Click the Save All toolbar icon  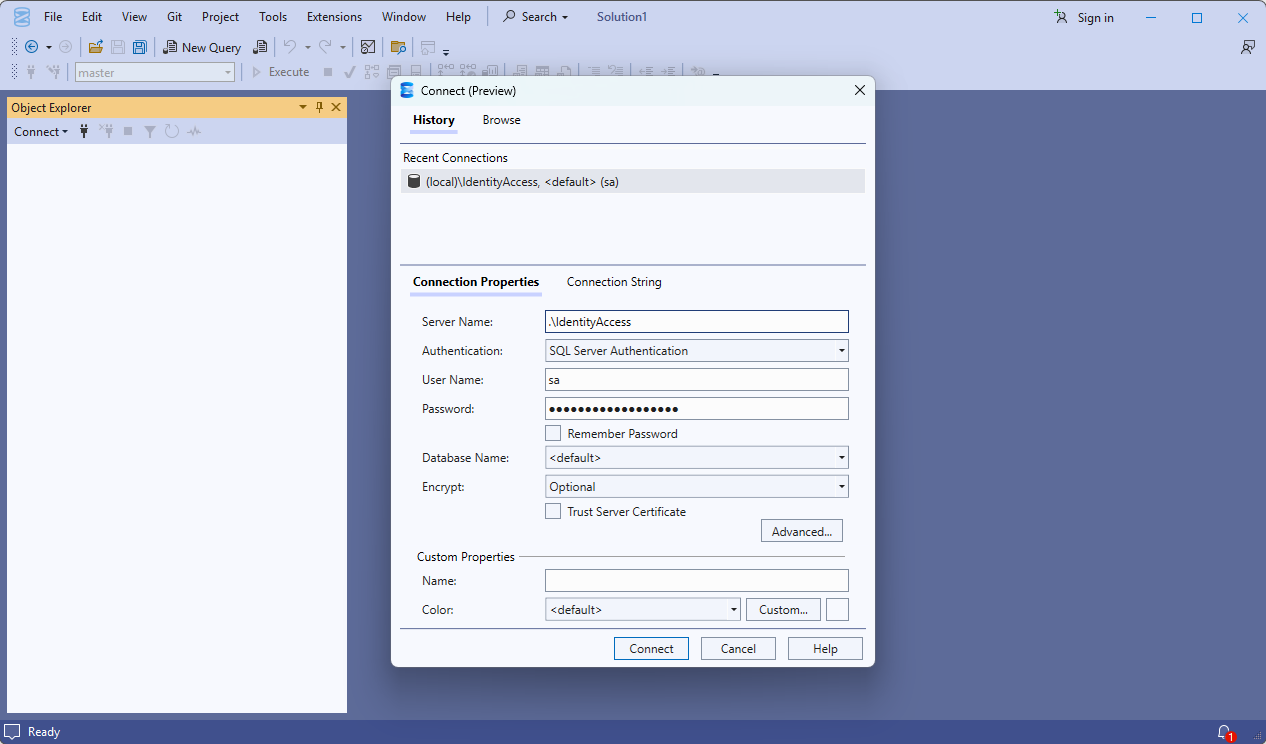point(140,47)
